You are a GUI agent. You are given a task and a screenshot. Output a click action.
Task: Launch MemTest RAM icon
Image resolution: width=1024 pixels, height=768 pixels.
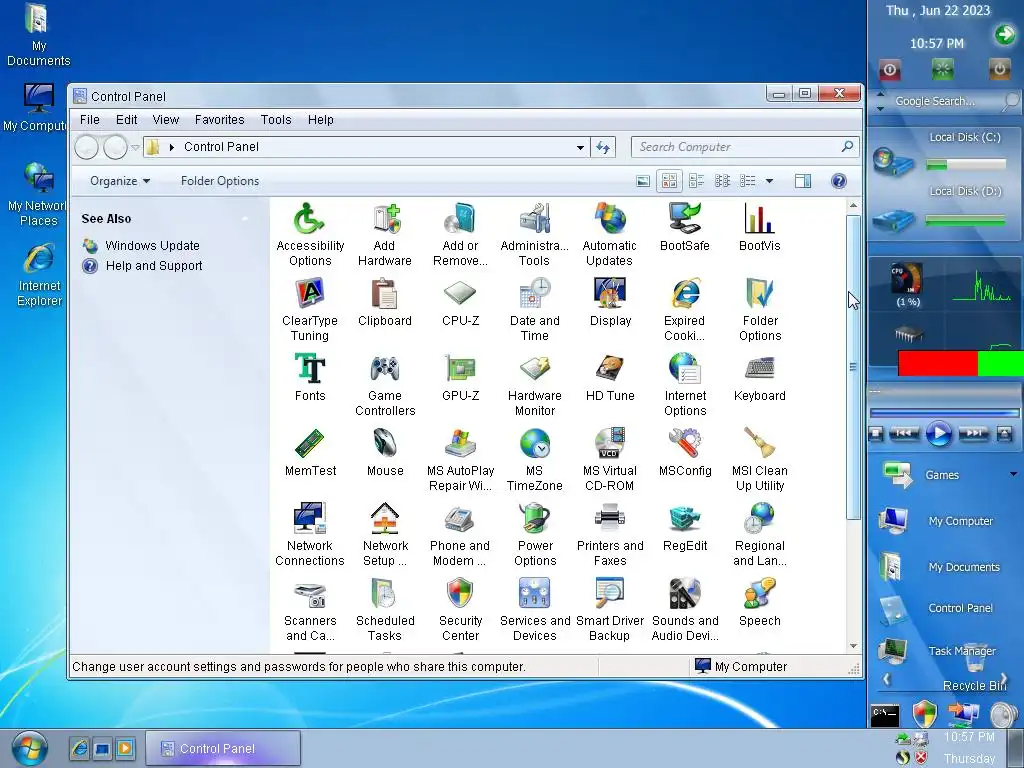pos(310,453)
